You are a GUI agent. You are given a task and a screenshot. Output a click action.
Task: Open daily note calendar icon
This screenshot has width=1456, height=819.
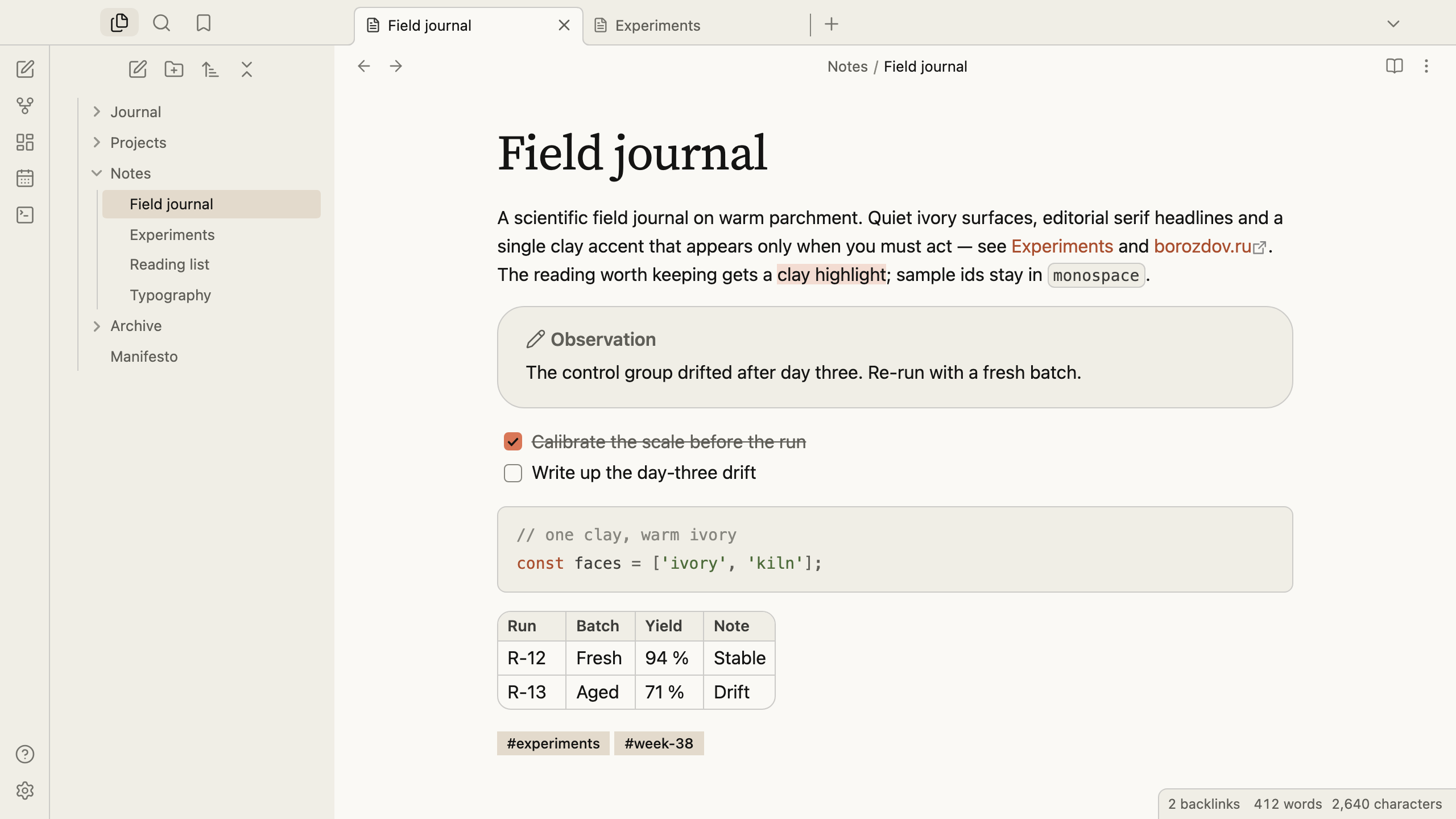pos(25,179)
